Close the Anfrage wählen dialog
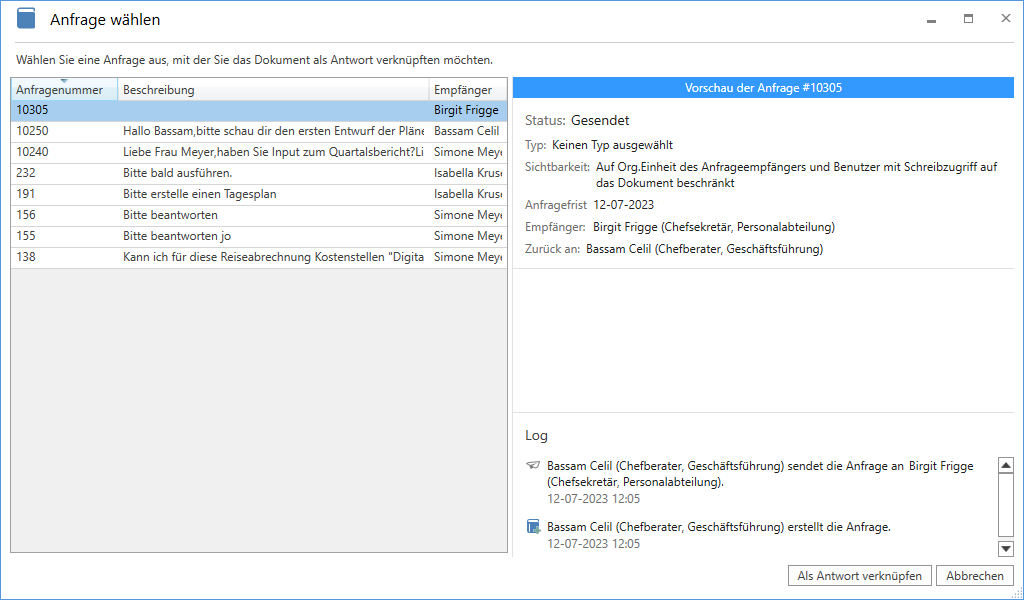This screenshot has width=1024, height=600. pyautogui.click(x=1005, y=19)
